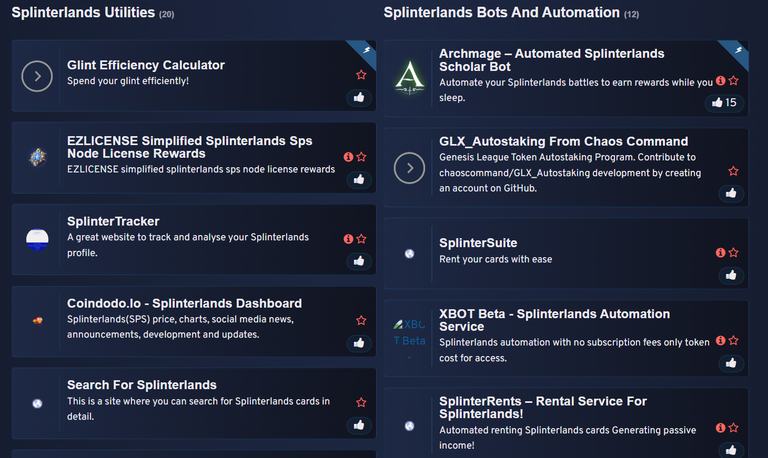The width and height of the screenshot is (768, 458).
Task: Thumbs-up the Search For Splinterlands entry
Action: (359, 425)
